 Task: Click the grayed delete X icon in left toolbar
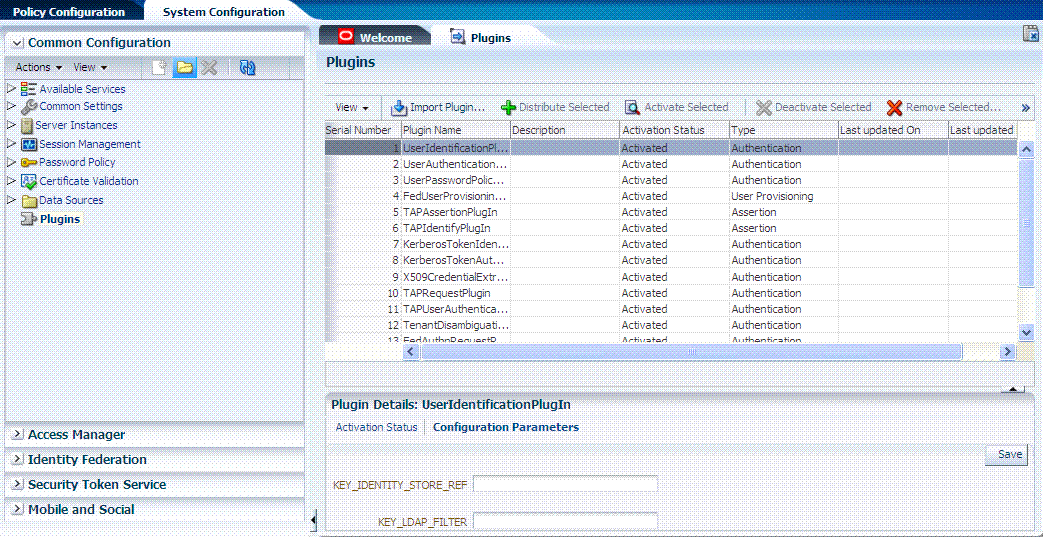[x=210, y=67]
